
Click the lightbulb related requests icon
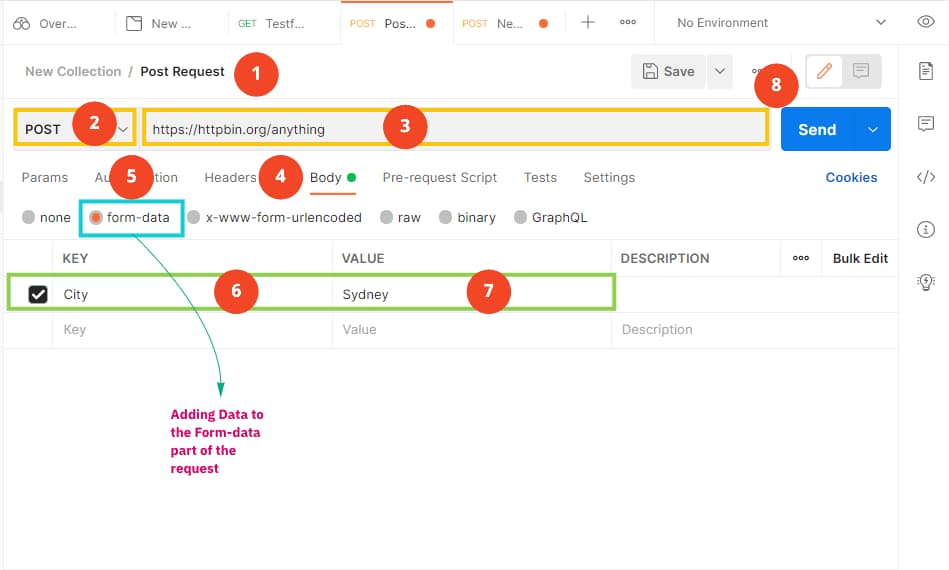tap(925, 282)
